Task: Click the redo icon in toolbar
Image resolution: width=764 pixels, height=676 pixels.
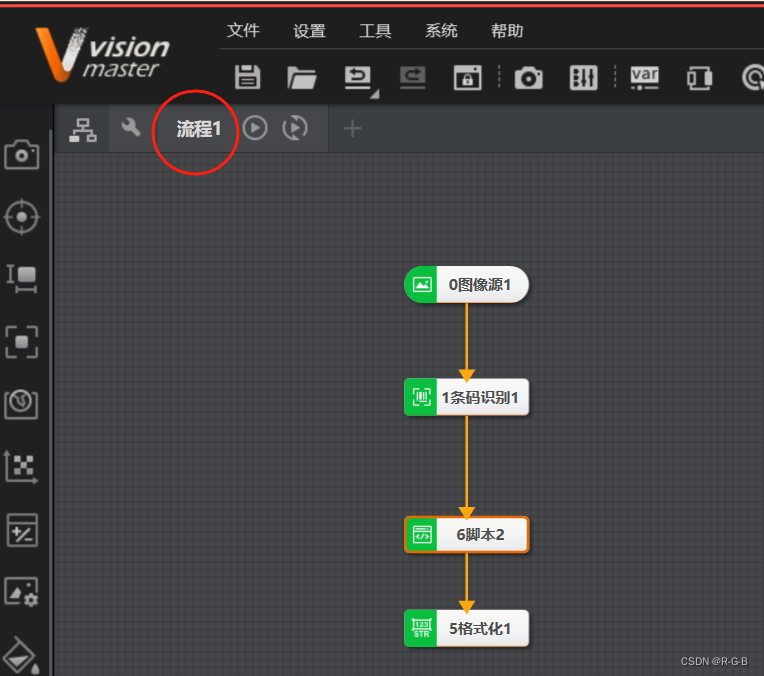Action: pyautogui.click(x=413, y=77)
